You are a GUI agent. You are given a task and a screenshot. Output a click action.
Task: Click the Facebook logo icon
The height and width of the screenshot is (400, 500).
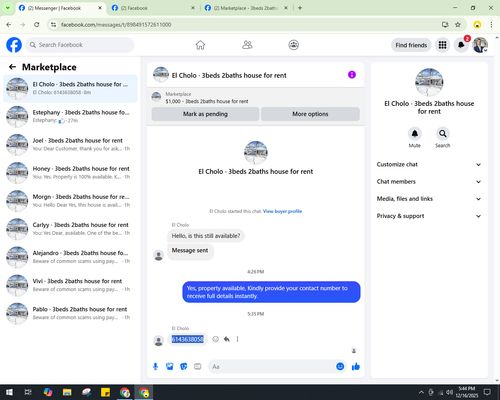14,45
